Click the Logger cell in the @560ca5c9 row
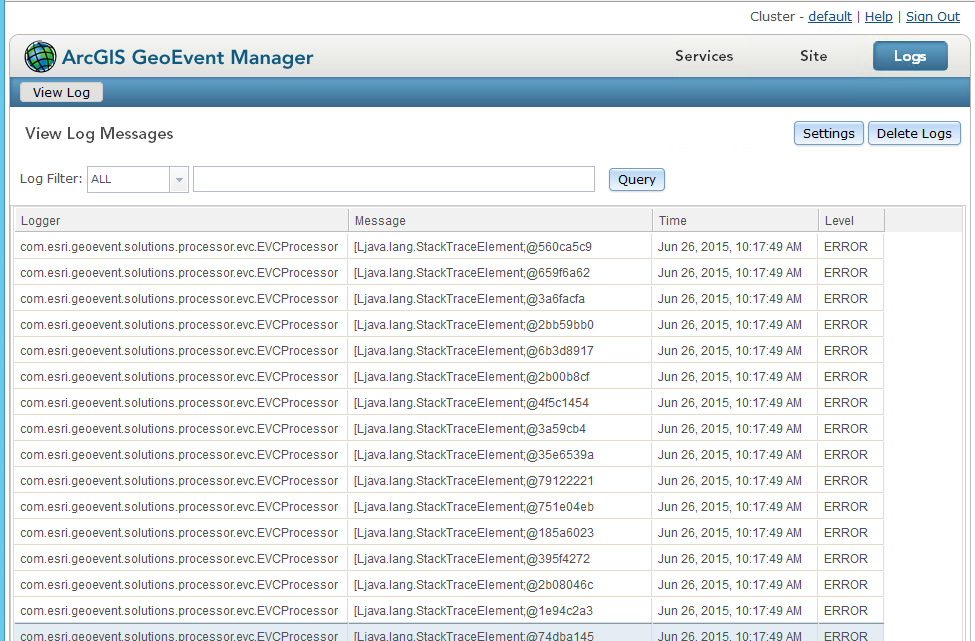This screenshot has width=975, height=641. [179, 247]
